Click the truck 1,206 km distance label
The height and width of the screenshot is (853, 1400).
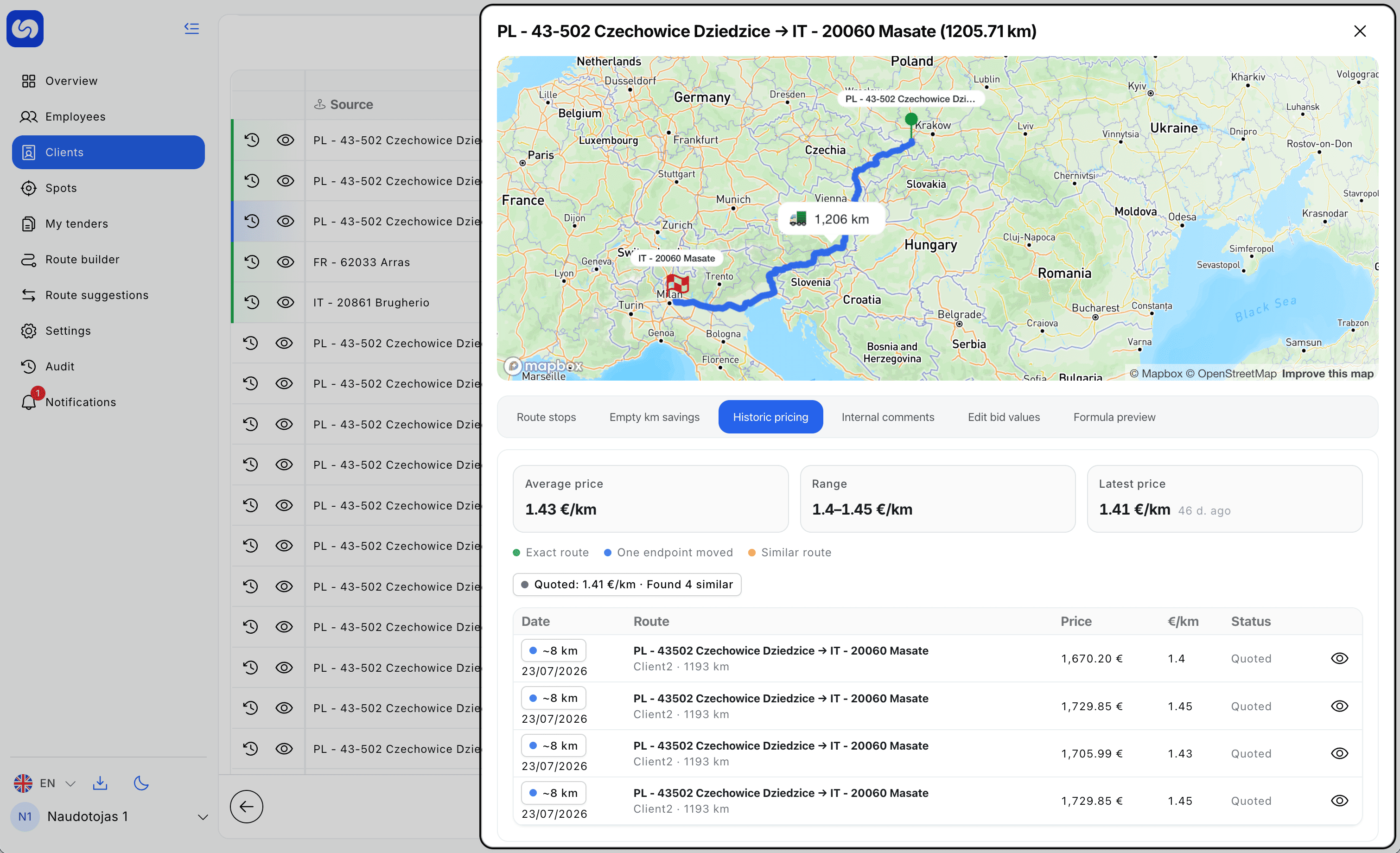point(832,219)
